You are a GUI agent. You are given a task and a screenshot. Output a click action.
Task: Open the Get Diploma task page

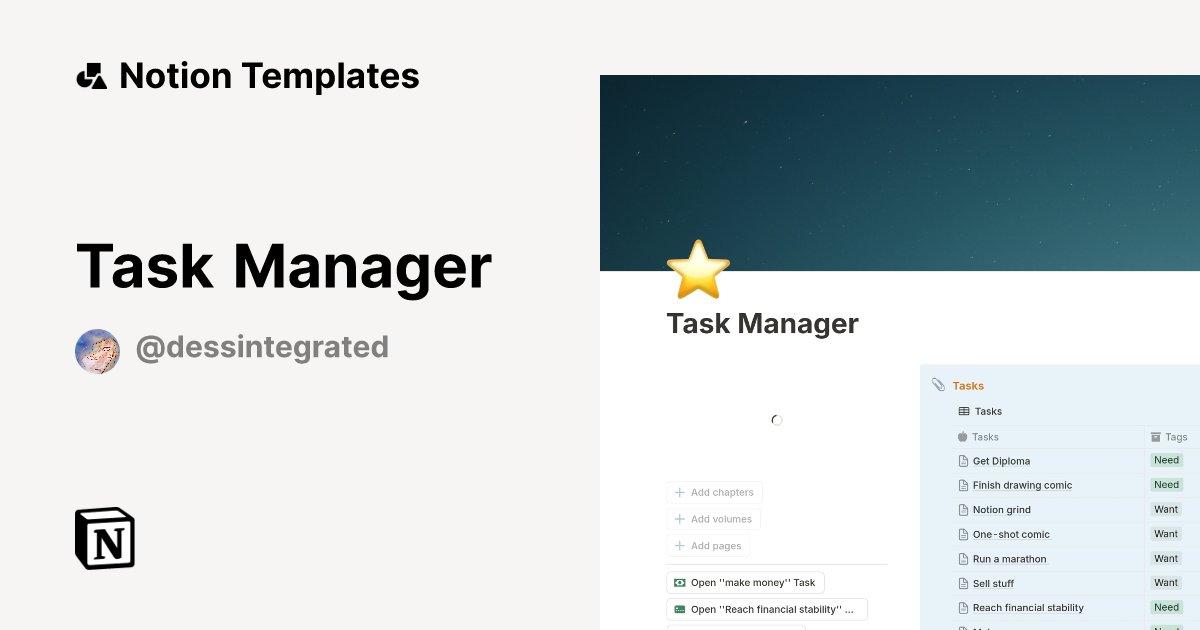[1000, 461]
